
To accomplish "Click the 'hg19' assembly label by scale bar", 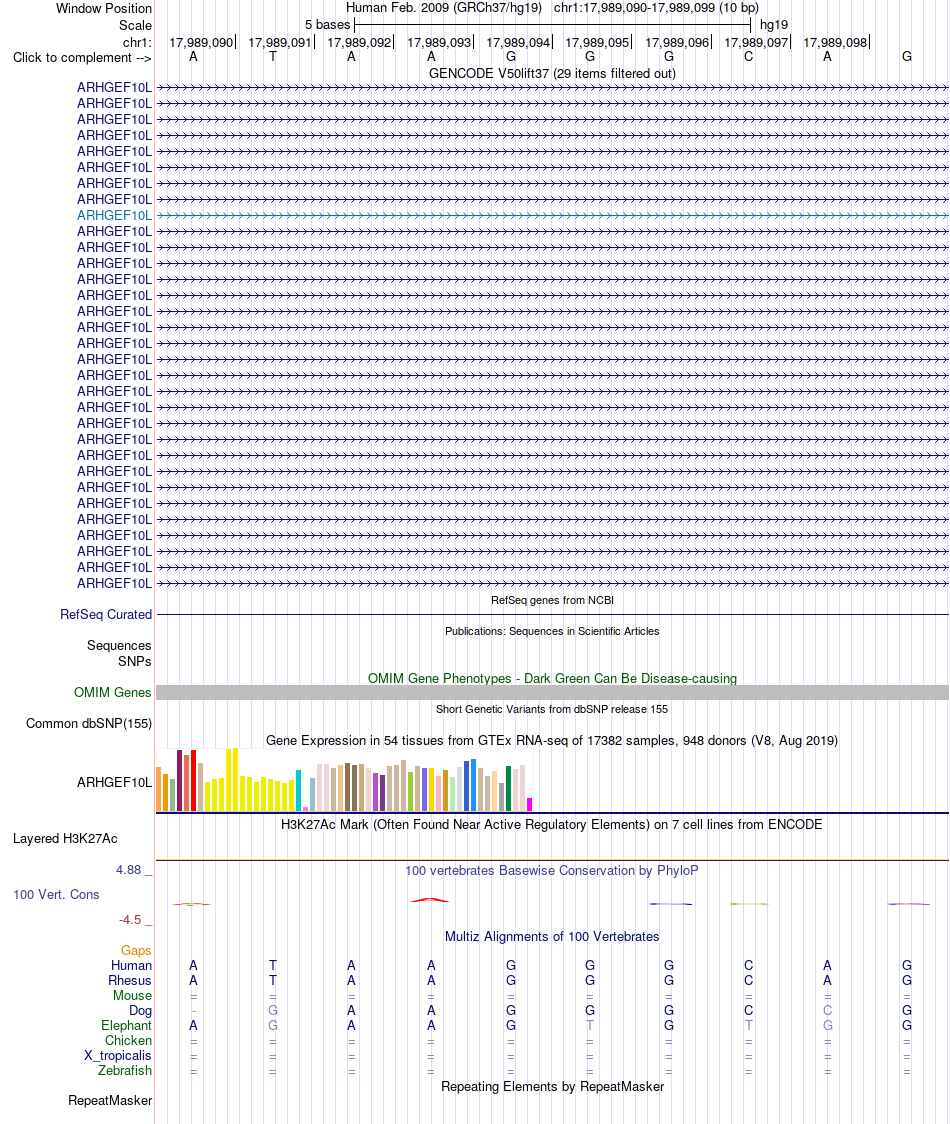I will pyautogui.click(x=774, y=25).
